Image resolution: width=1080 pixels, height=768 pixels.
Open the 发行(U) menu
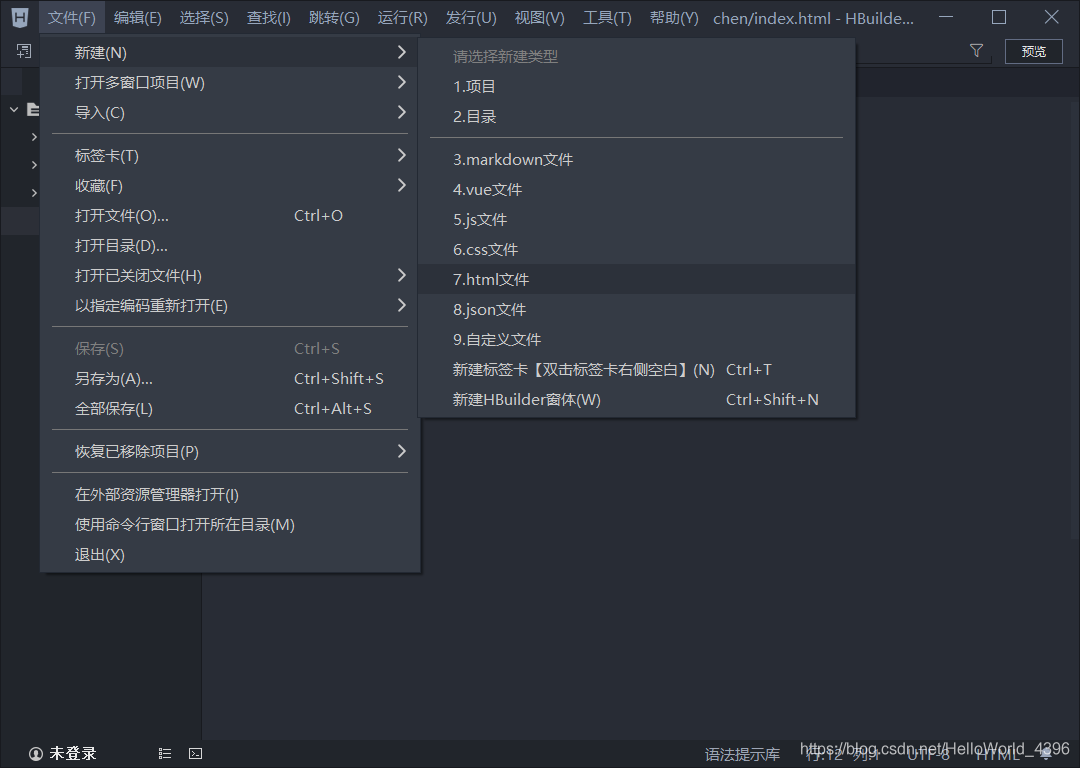click(471, 18)
